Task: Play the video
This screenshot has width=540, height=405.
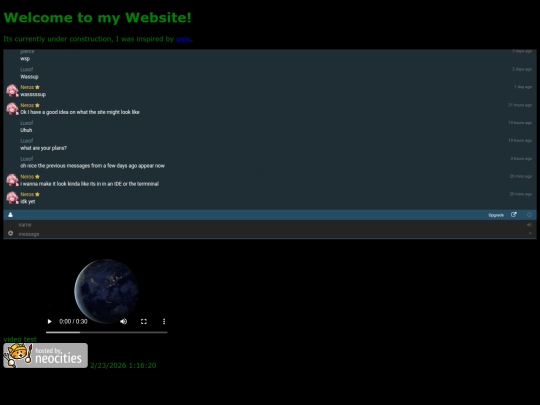Action: (x=49, y=321)
